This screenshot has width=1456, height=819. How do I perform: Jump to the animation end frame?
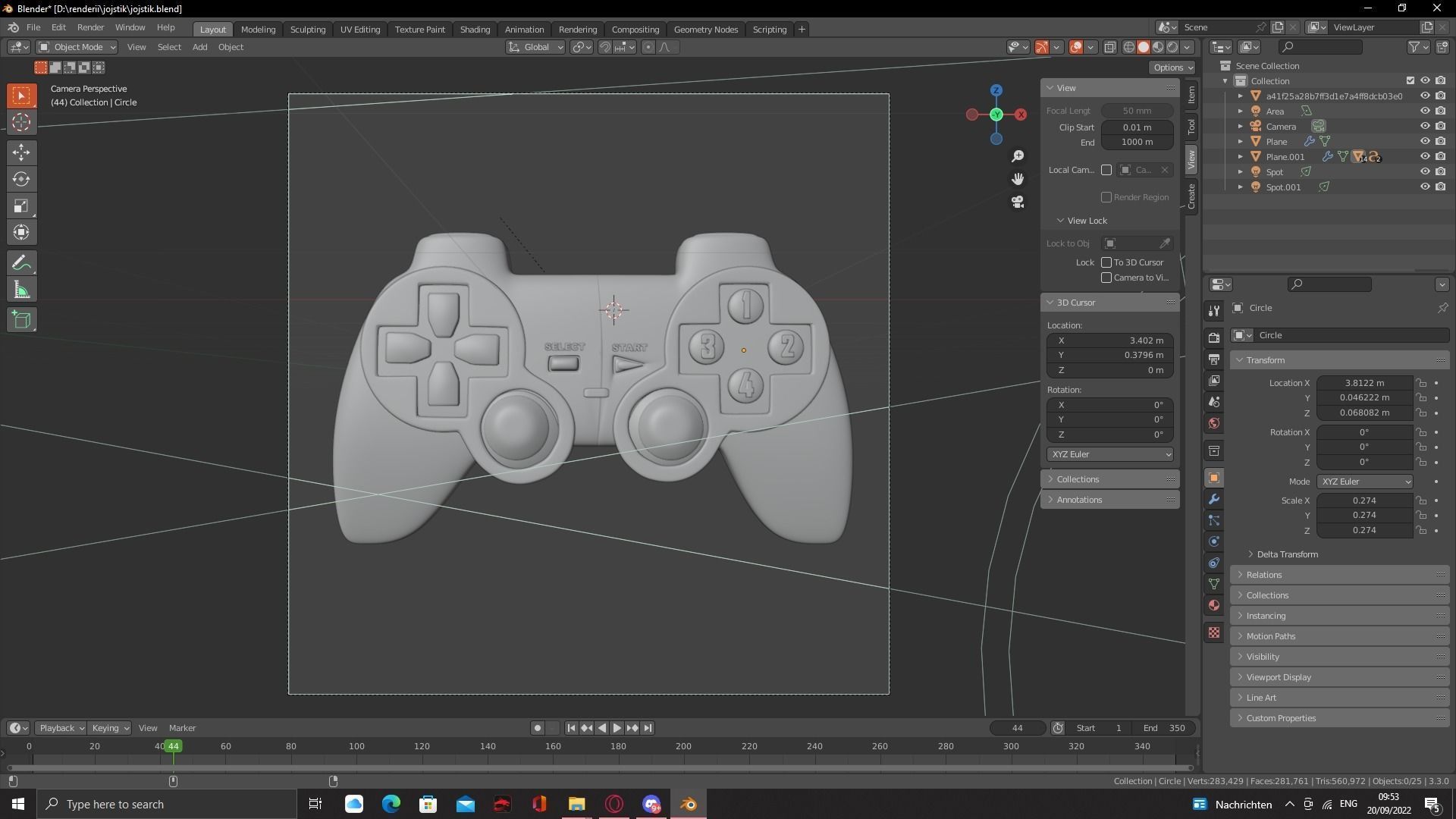coord(648,728)
